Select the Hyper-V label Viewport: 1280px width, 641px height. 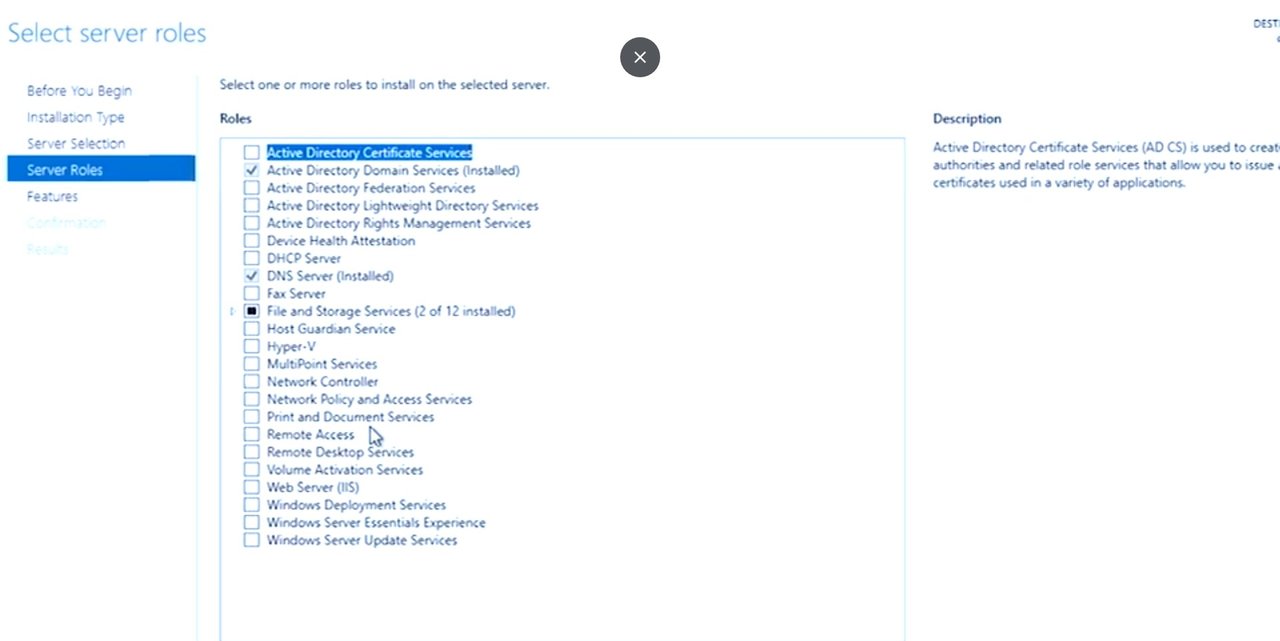[x=291, y=347]
